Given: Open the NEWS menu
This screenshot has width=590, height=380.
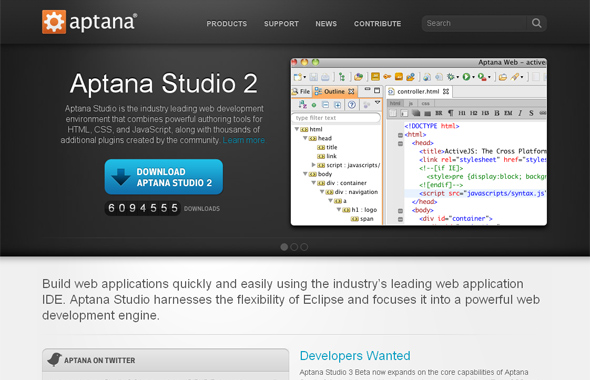Looking at the screenshot, I should tap(326, 24).
